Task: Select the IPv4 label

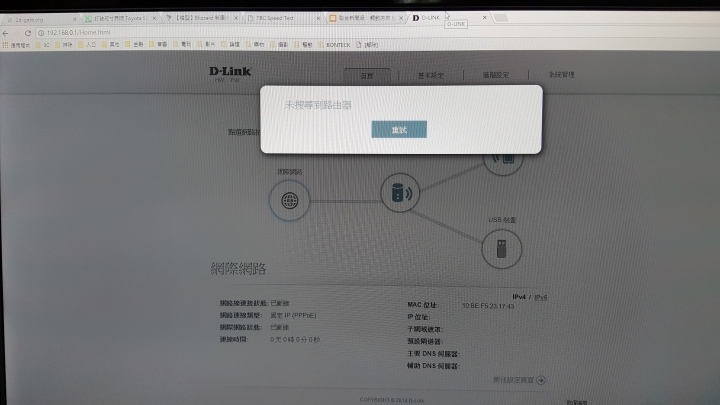Action: coord(519,297)
